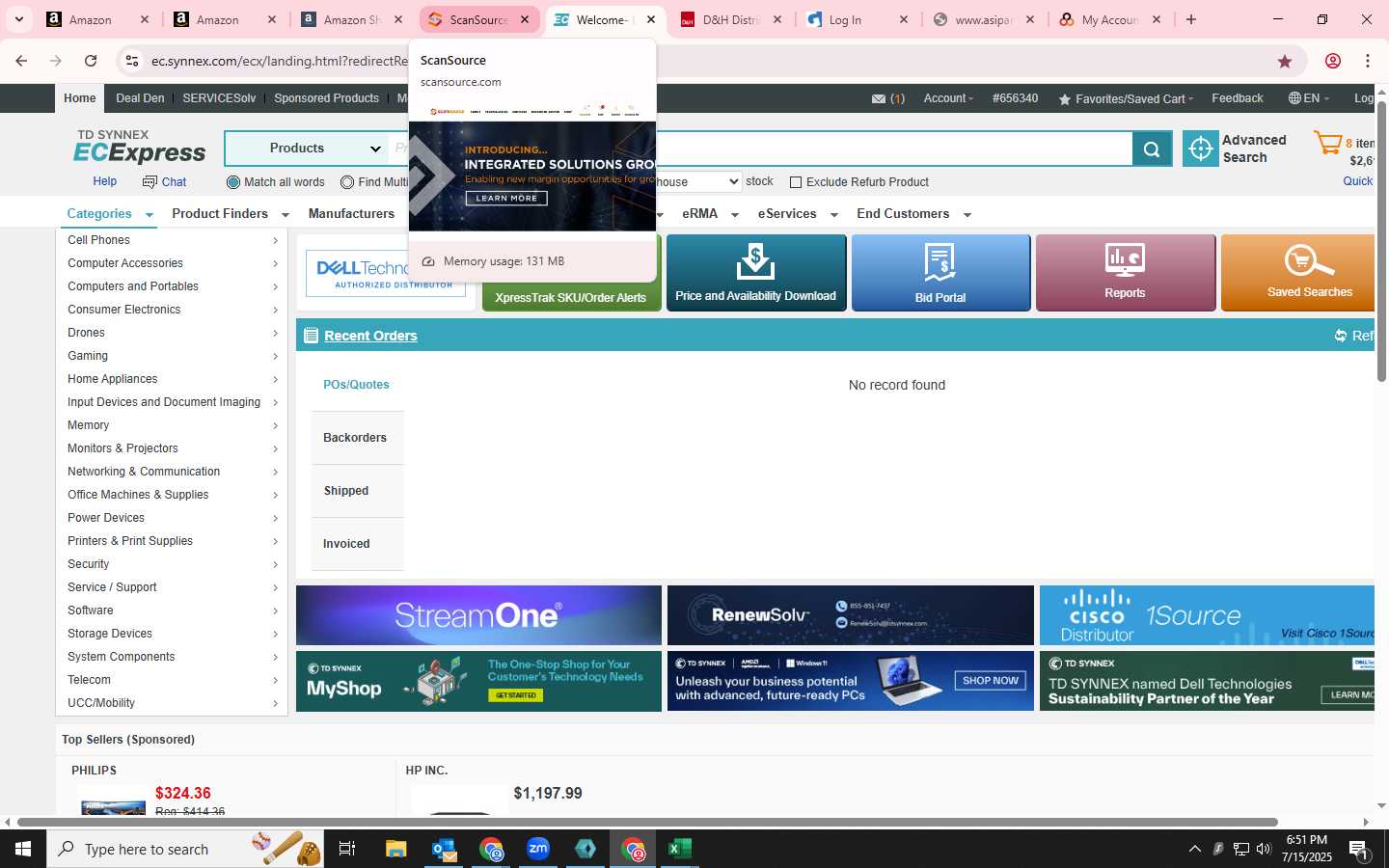Select Match all words radio button

[232, 182]
